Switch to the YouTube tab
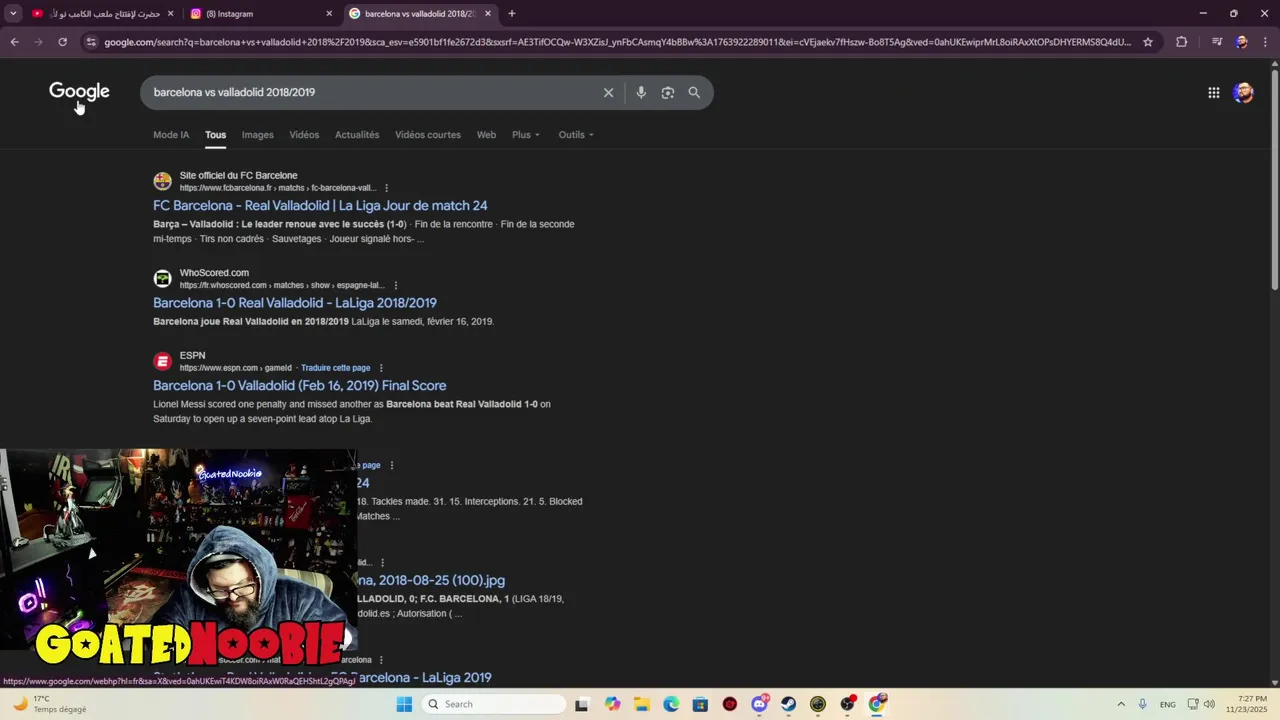 coord(102,14)
